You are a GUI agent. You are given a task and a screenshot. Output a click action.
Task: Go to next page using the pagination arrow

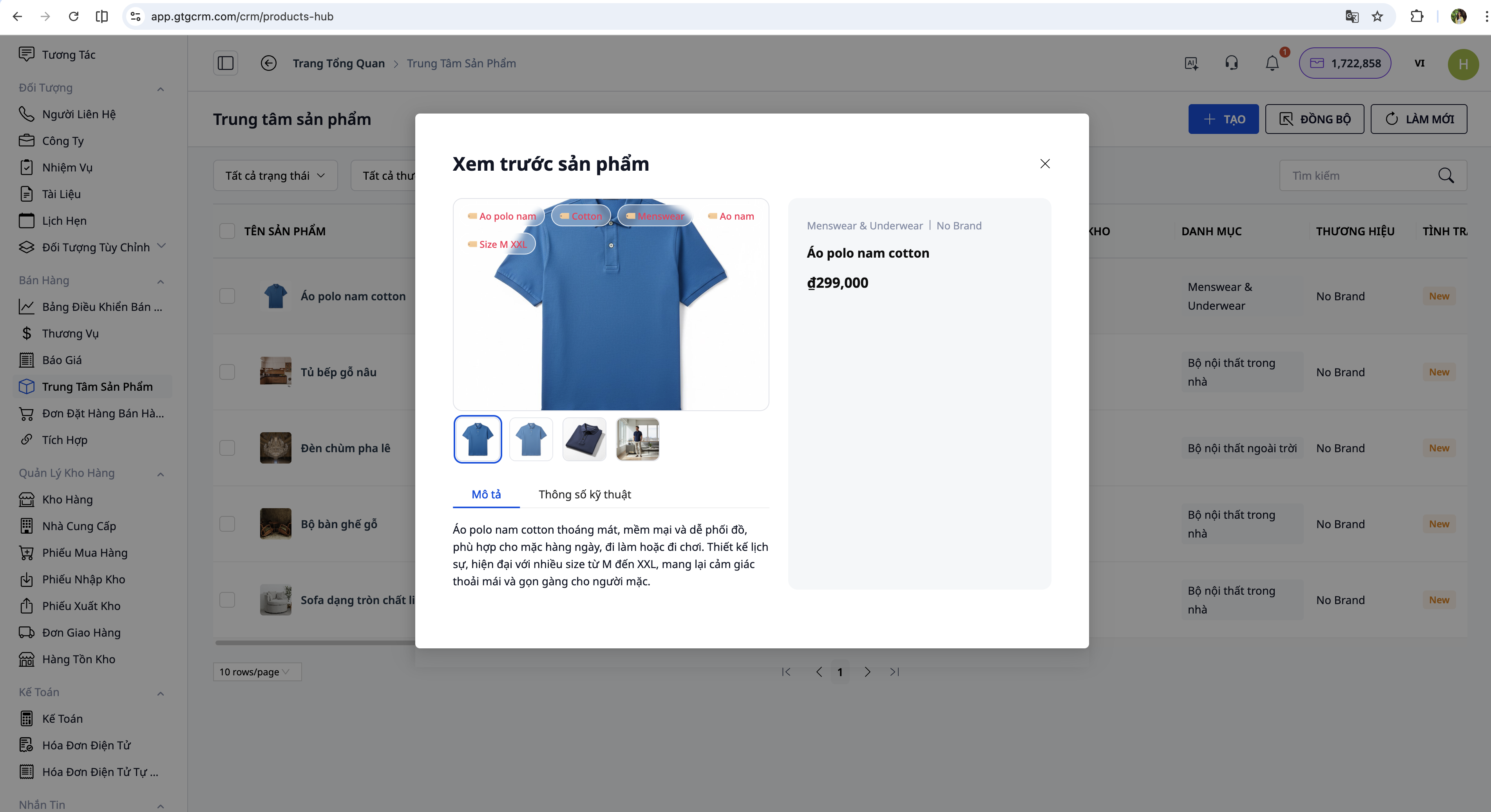click(x=867, y=672)
